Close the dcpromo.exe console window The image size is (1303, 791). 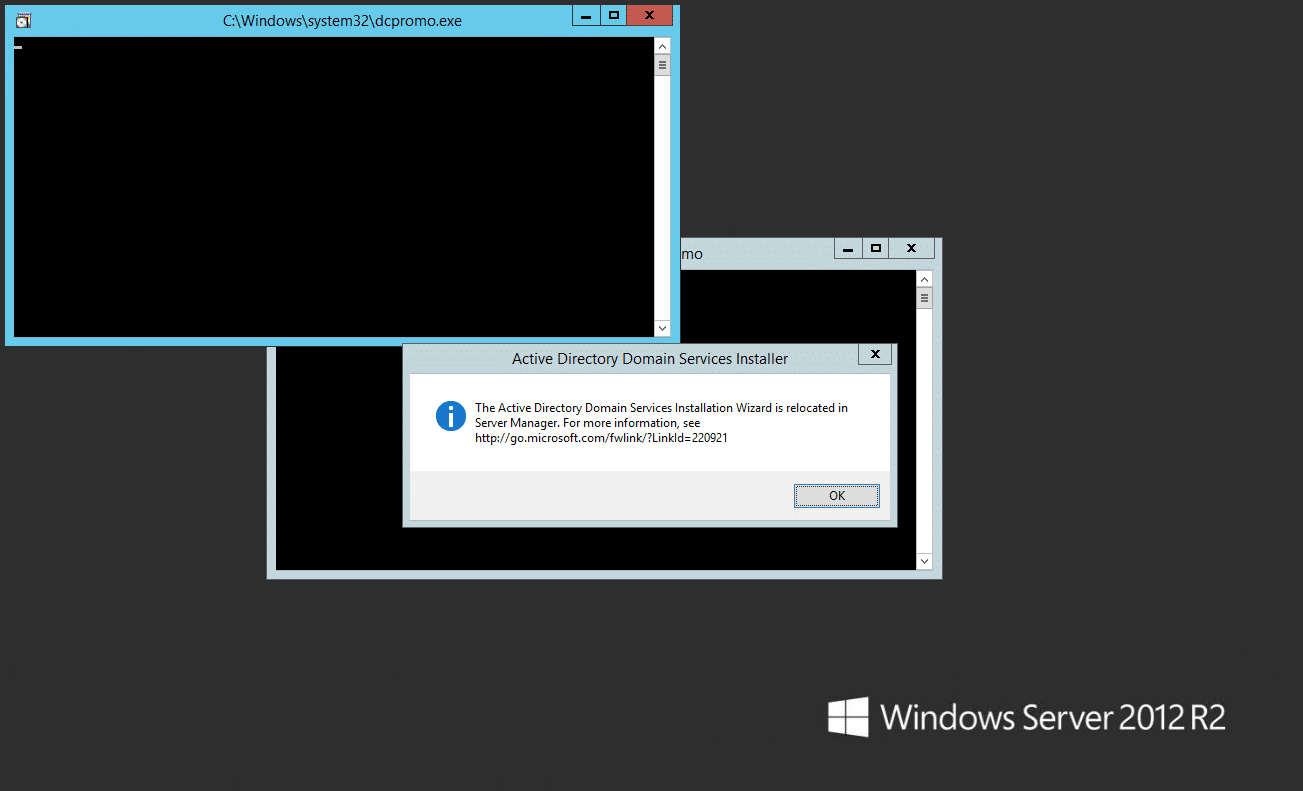click(651, 15)
